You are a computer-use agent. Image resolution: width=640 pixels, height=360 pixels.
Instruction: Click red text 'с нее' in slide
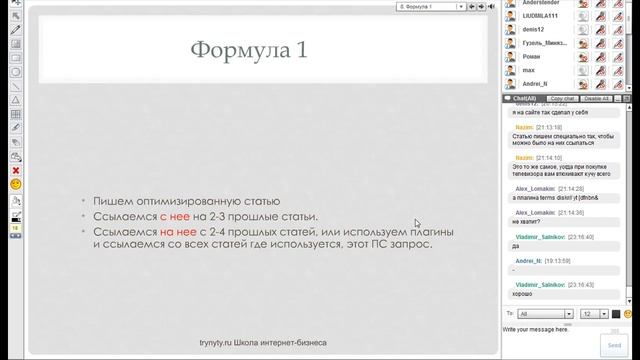point(175,216)
